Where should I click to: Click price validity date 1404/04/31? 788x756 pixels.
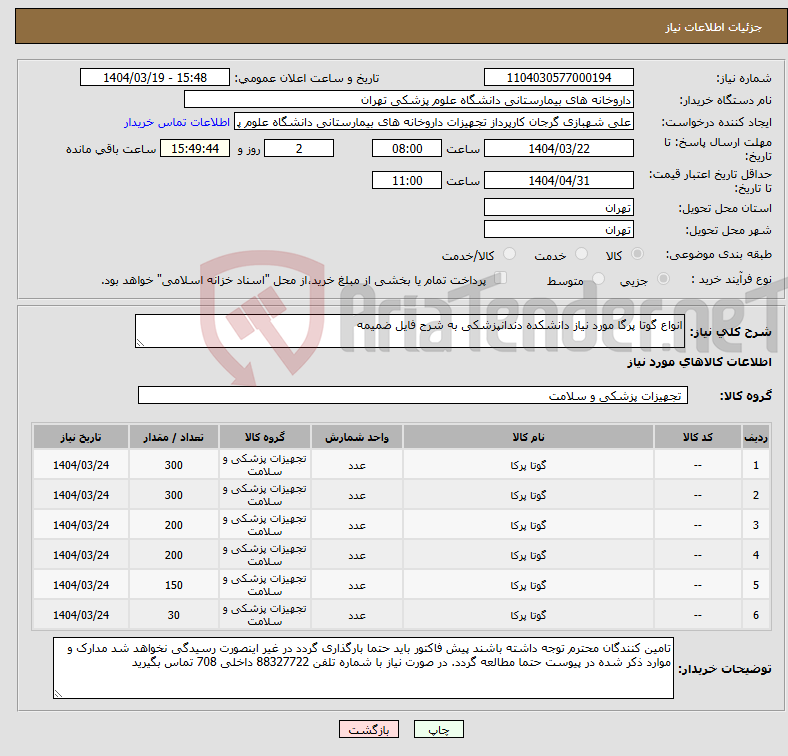pyautogui.click(x=558, y=180)
